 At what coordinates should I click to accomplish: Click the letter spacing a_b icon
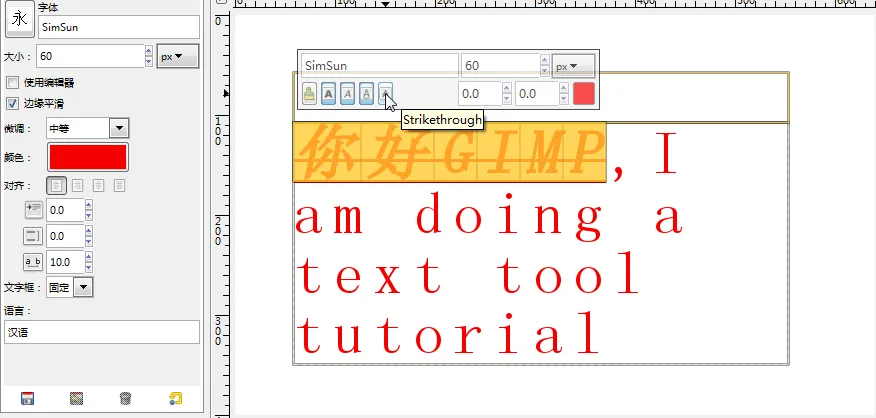(34, 262)
